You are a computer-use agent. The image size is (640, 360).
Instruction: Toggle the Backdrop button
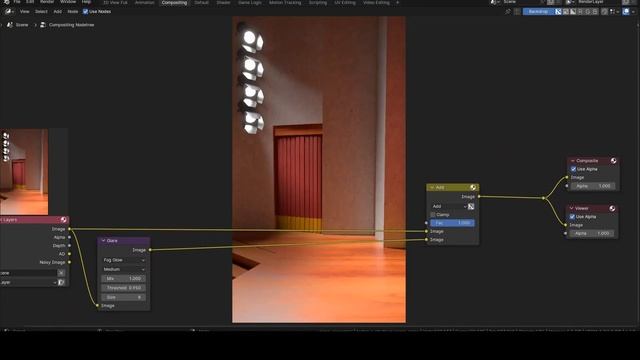538,11
